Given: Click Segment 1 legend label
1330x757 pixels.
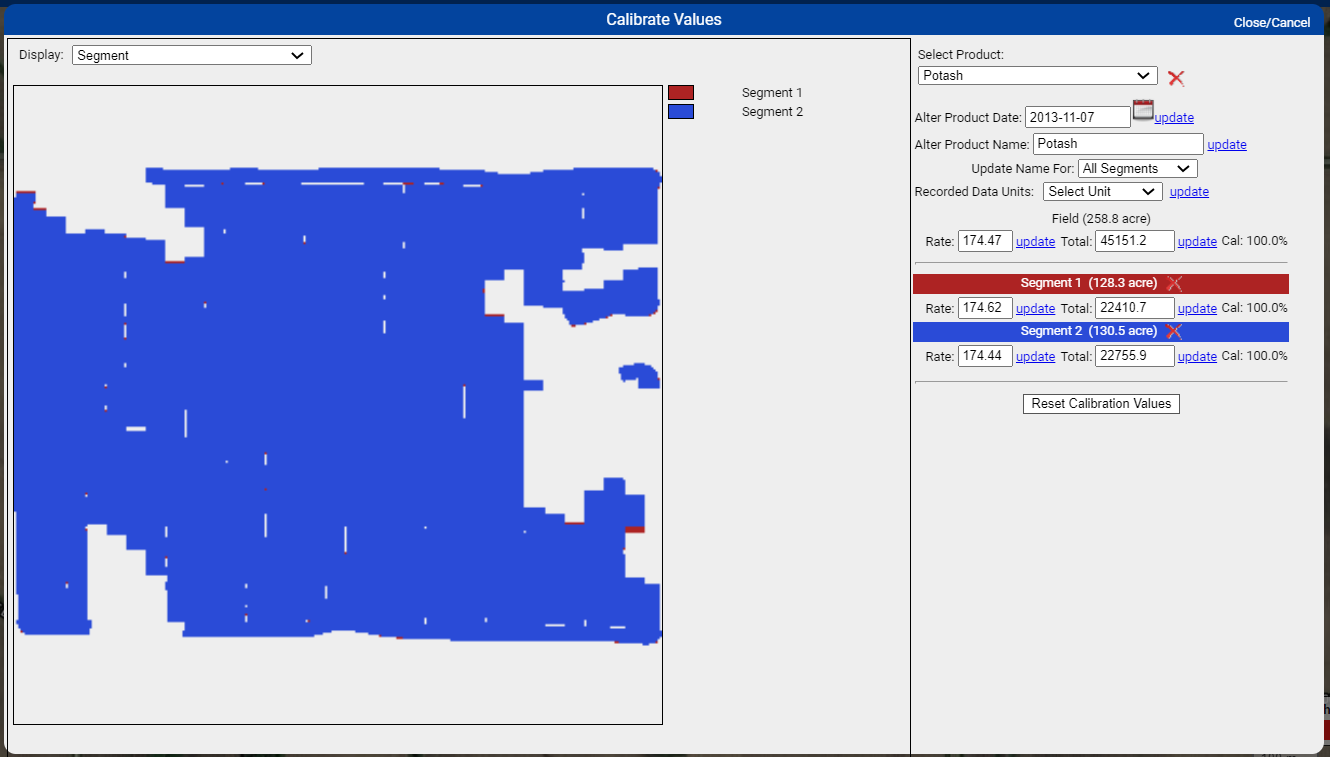Looking at the screenshot, I should click(772, 93).
